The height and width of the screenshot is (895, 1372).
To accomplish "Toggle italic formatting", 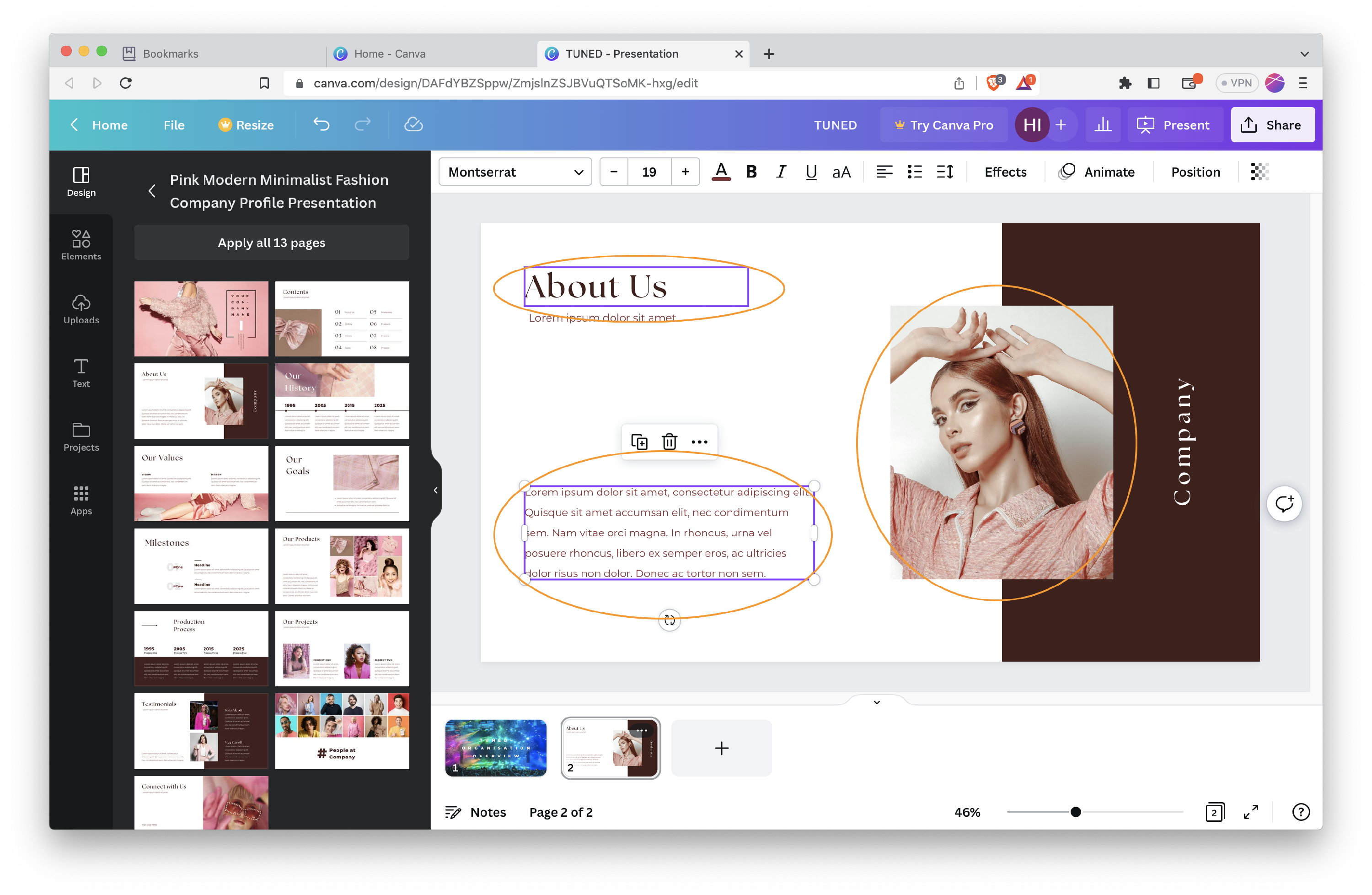I will point(781,171).
